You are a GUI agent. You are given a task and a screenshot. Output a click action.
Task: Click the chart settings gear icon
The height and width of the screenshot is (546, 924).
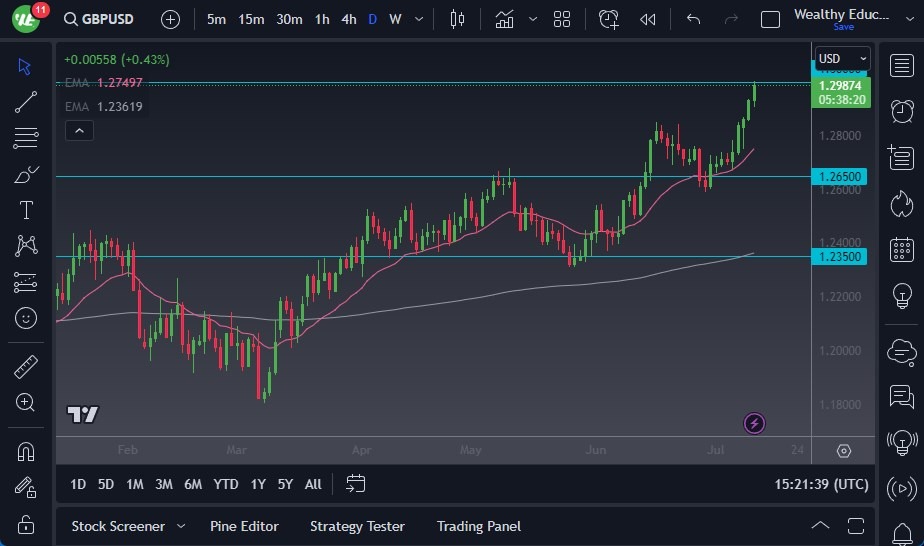843,451
